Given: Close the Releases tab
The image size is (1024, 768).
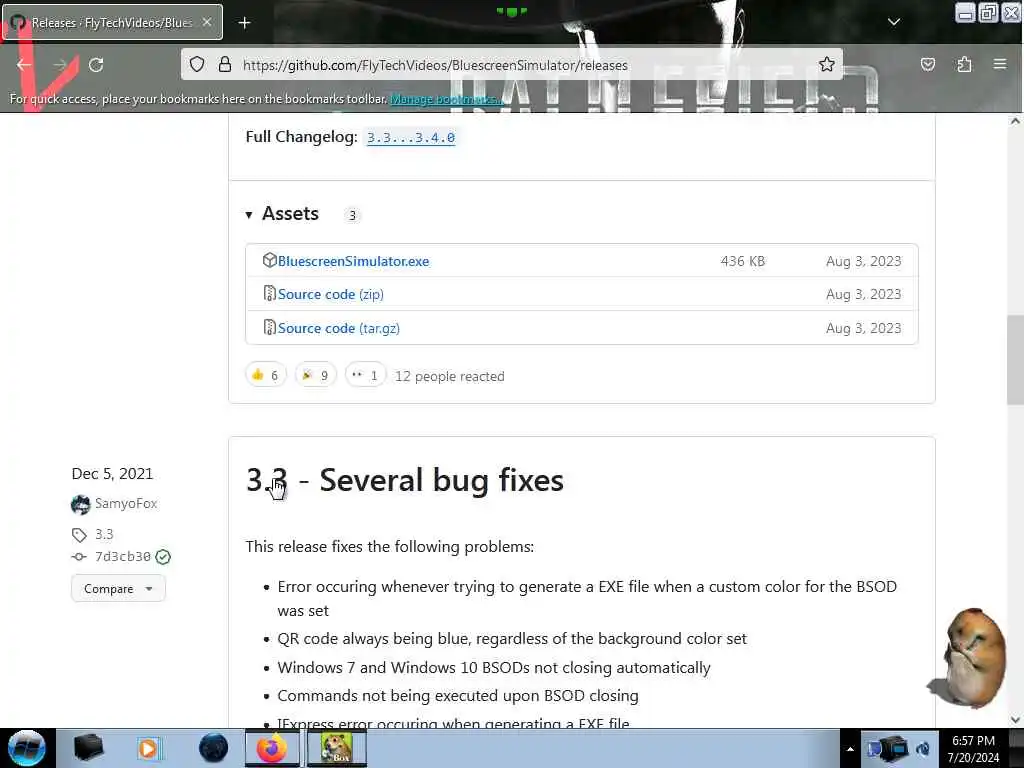Looking at the screenshot, I should [206, 22].
